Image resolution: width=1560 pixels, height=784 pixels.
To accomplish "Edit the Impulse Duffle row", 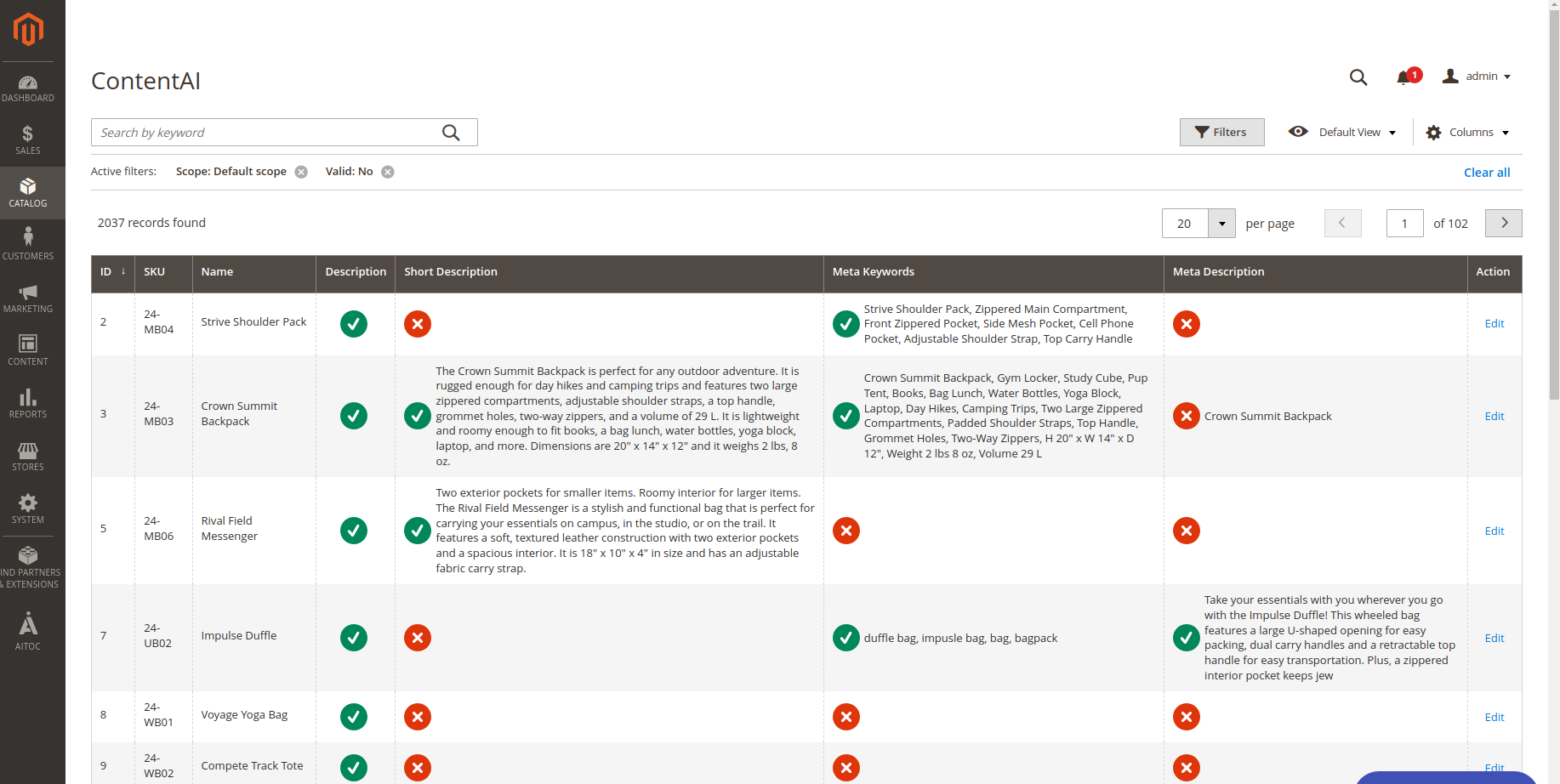I will tap(1495, 639).
